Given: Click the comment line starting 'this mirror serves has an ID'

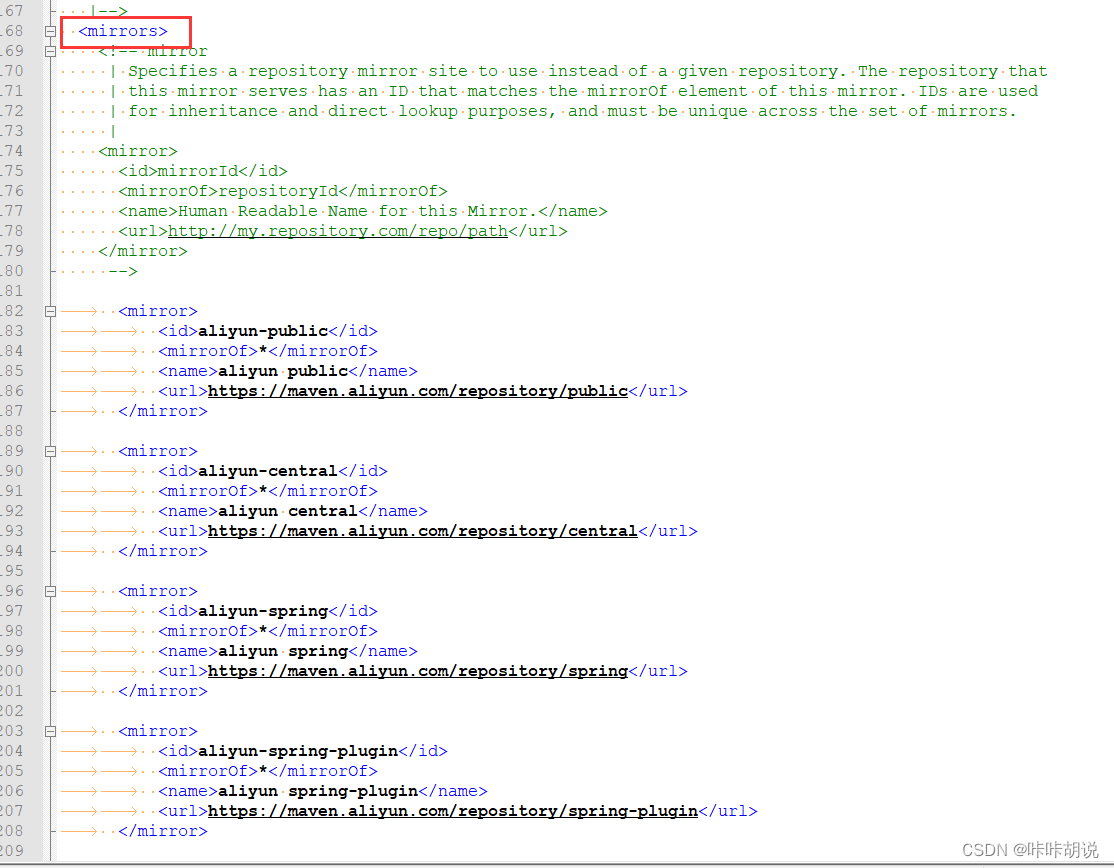Looking at the screenshot, I should (583, 91).
